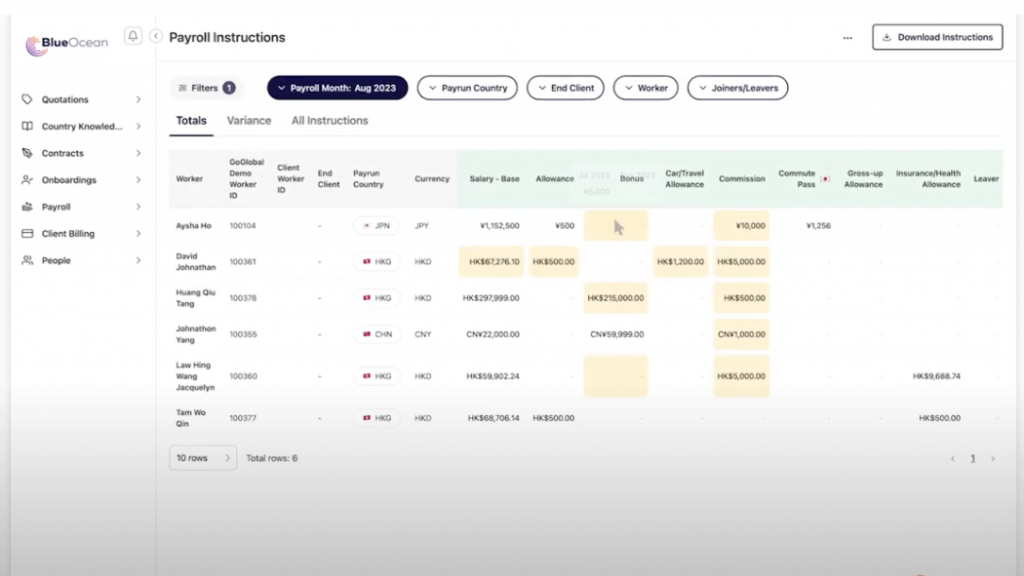This screenshot has height=576, width=1024.
Task: Click the Filters button
Action: pos(206,88)
